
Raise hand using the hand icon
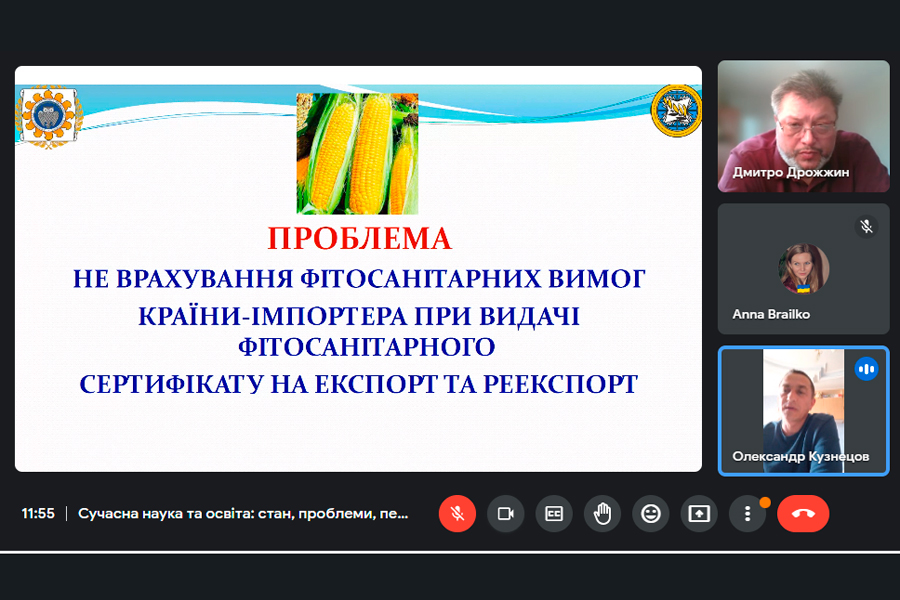[x=602, y=513]
